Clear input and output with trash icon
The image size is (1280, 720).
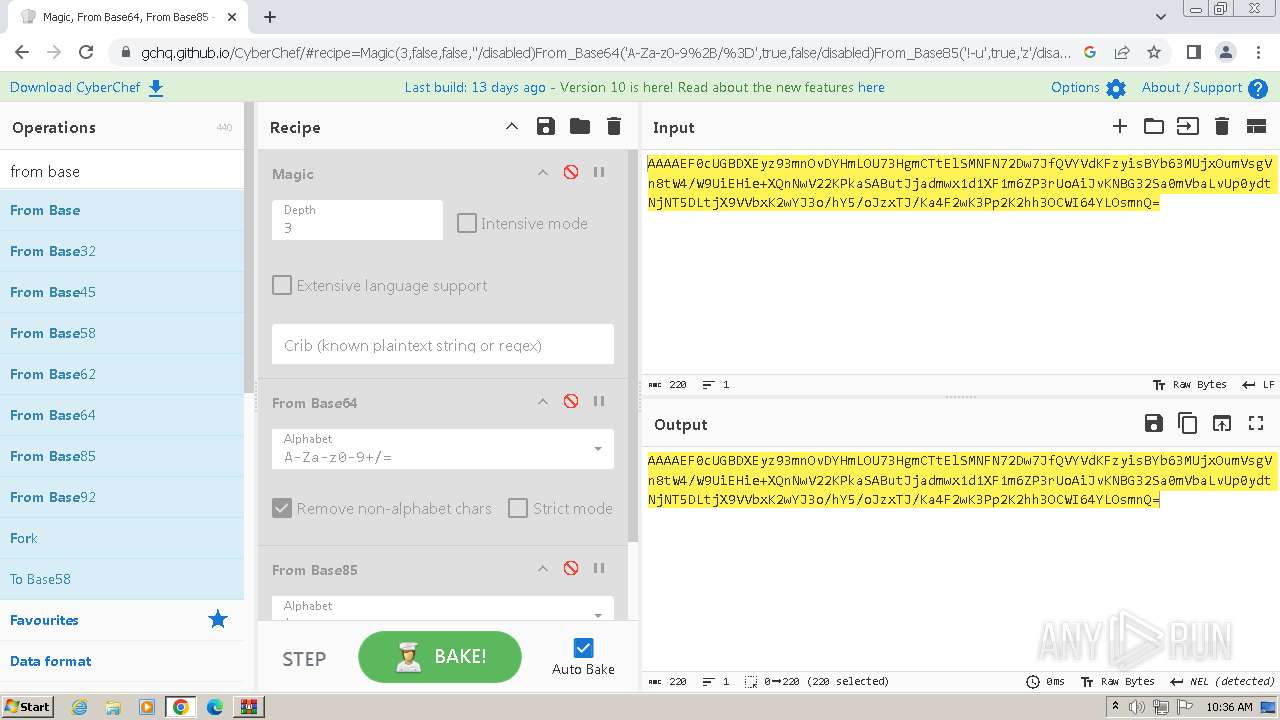pyautogui.click(x=1221, y=126)
